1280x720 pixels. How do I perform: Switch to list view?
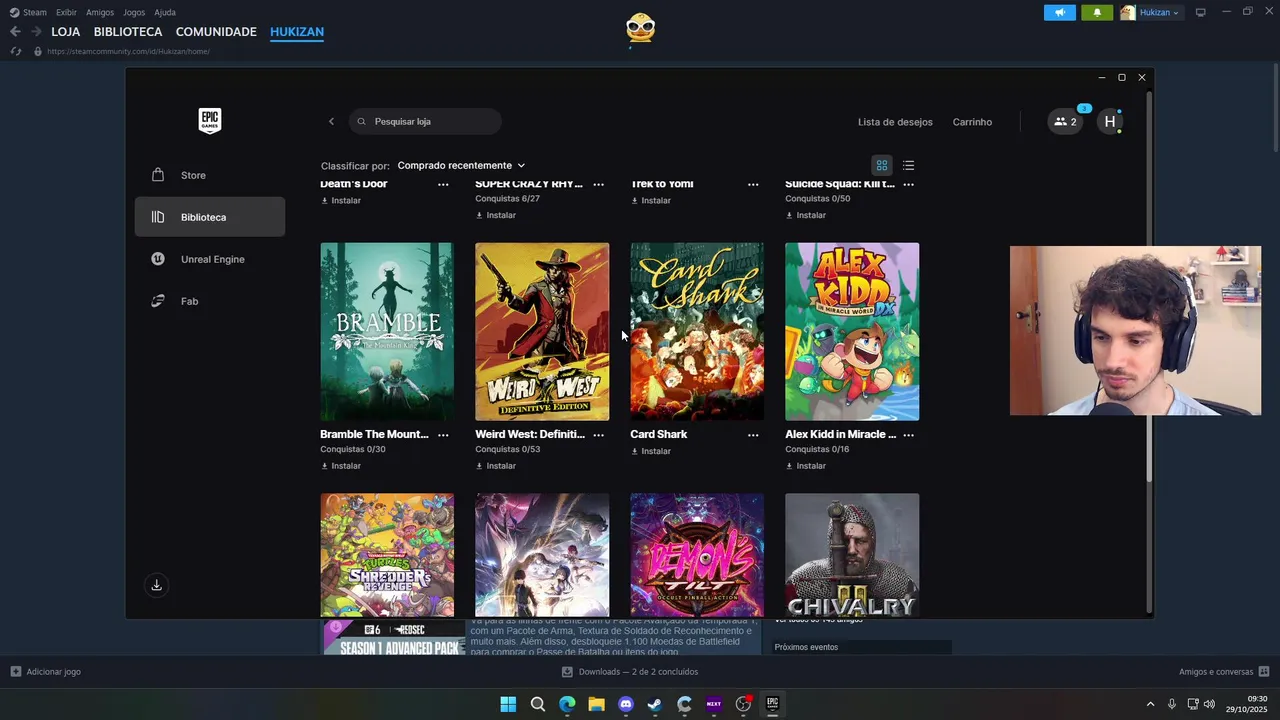(x=908, y=166)
